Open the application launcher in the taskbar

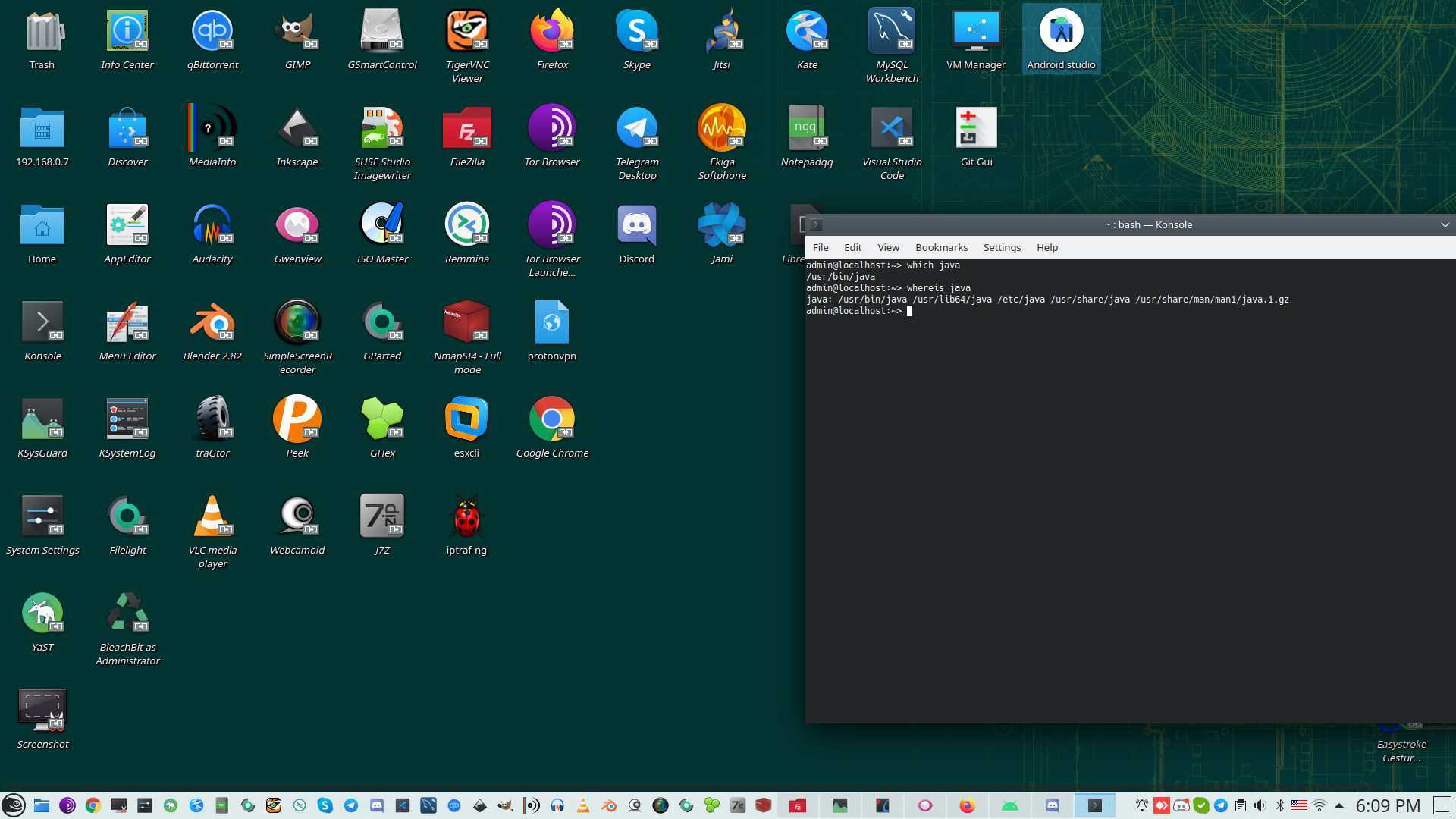pyautogui.click(x=14, y=805)
